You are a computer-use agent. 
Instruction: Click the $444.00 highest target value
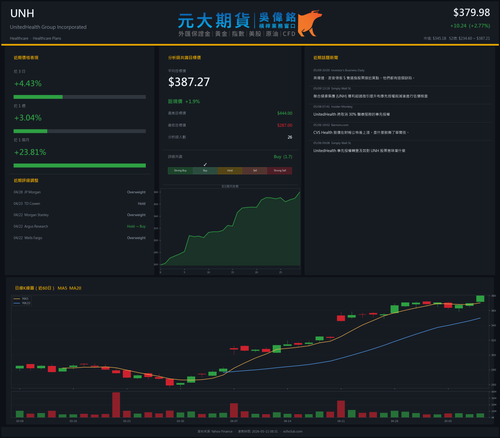click(285, 113)
